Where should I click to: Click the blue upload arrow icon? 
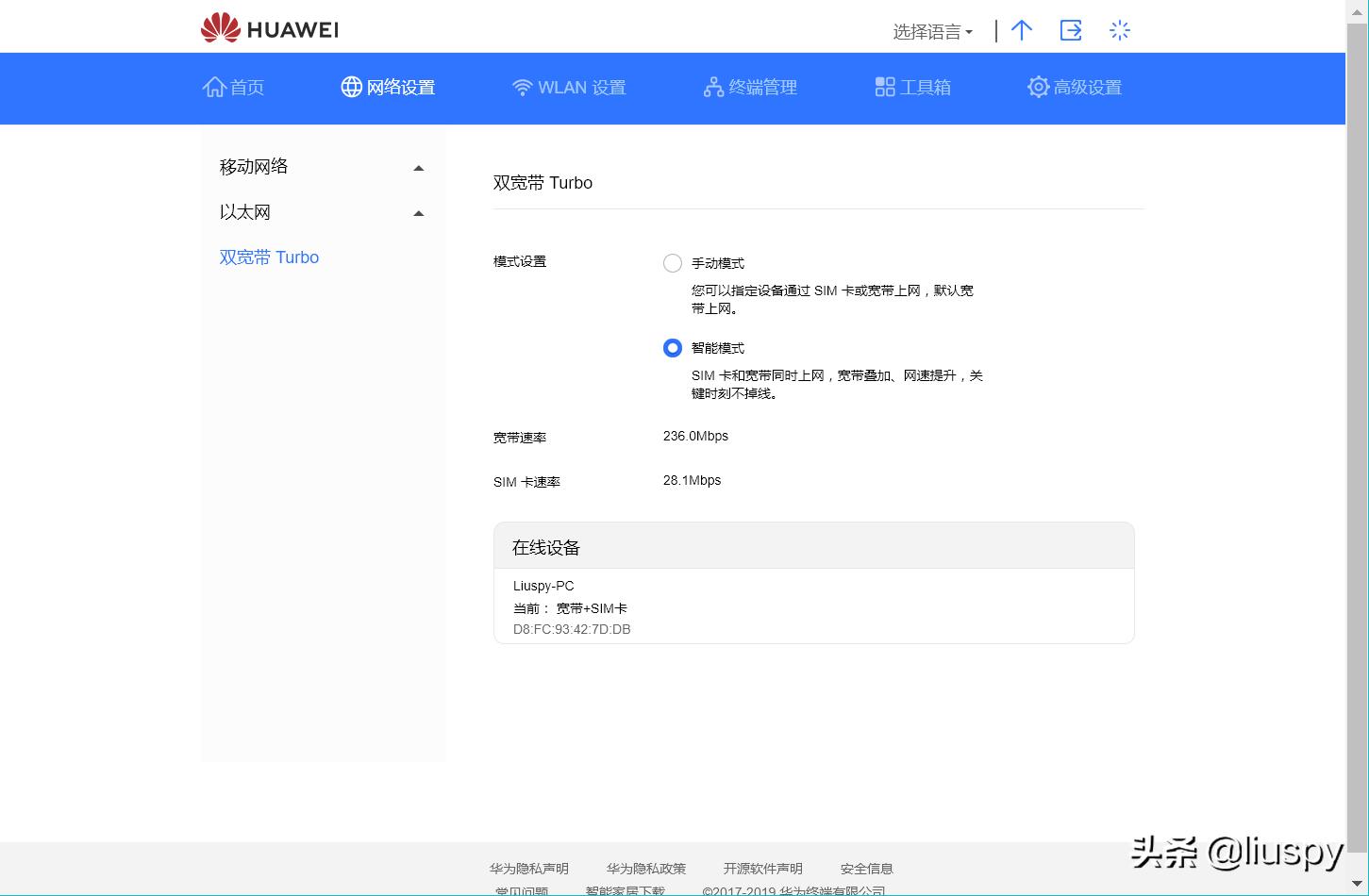coord(1022,30)
